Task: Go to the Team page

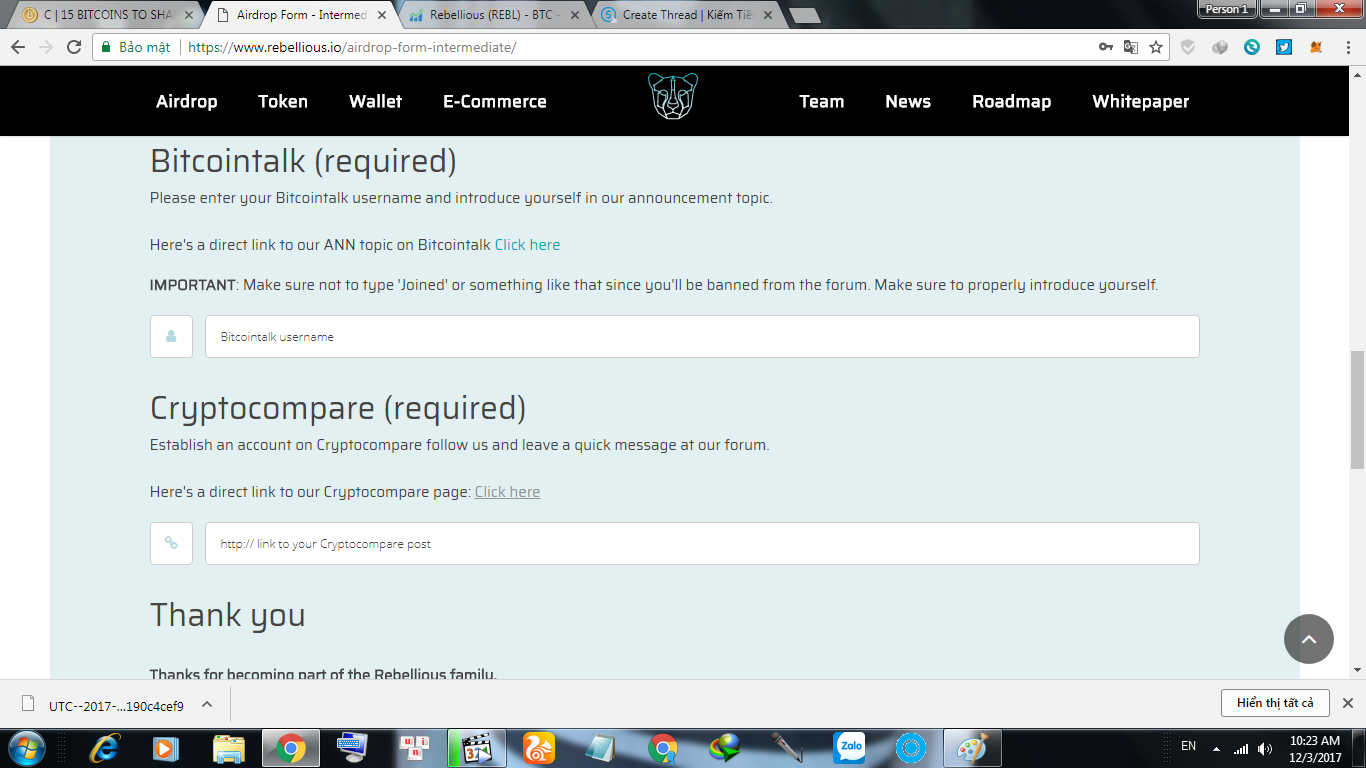Action: pyautogui.click(x=822, y=101)
